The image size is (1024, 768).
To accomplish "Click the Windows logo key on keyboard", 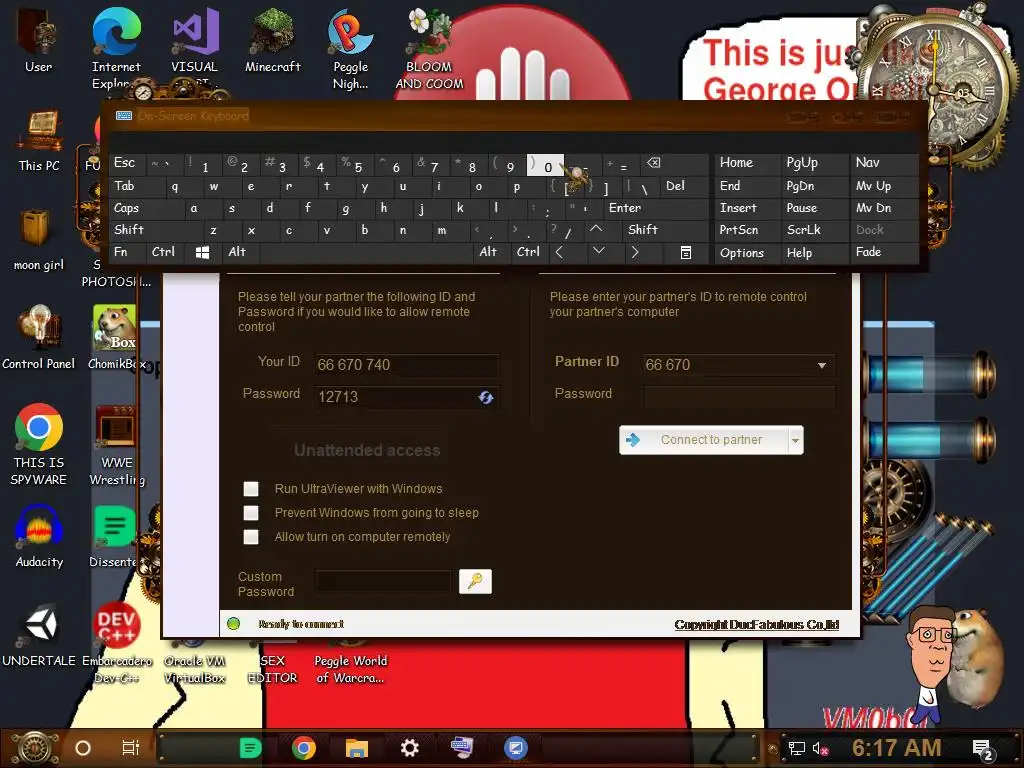I will pos(202,252).
